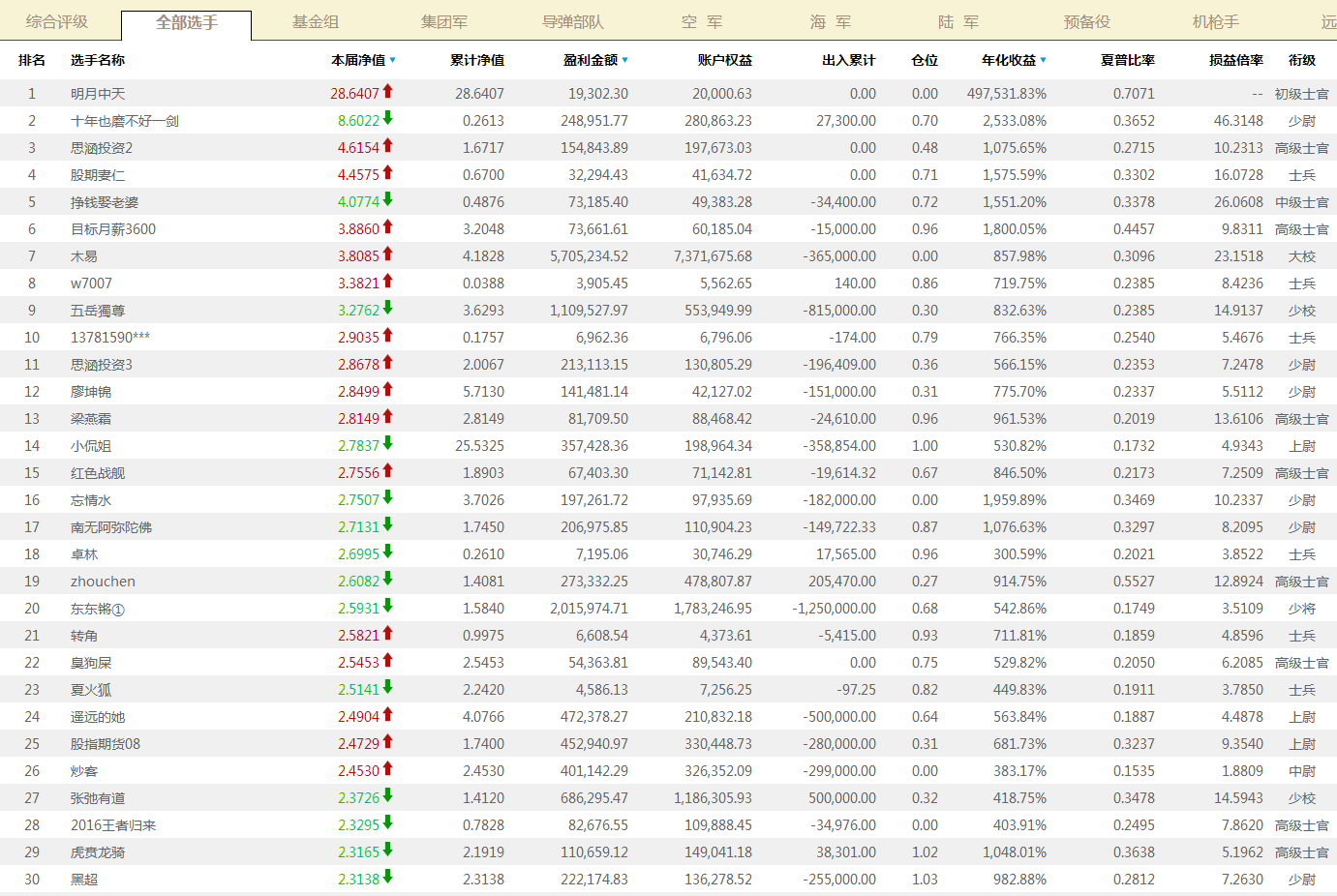Select account equity 1,783,246.95
The height and width of the screenshot is (896, 1337).
click(x=714, y=609)
